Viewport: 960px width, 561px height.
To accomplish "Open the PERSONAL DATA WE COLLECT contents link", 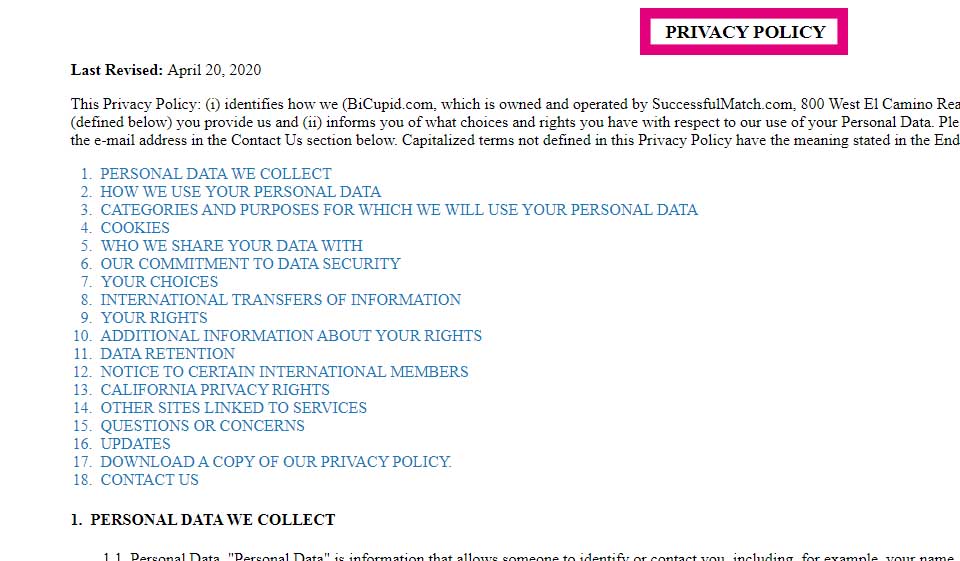I will [x=215, y=174].
